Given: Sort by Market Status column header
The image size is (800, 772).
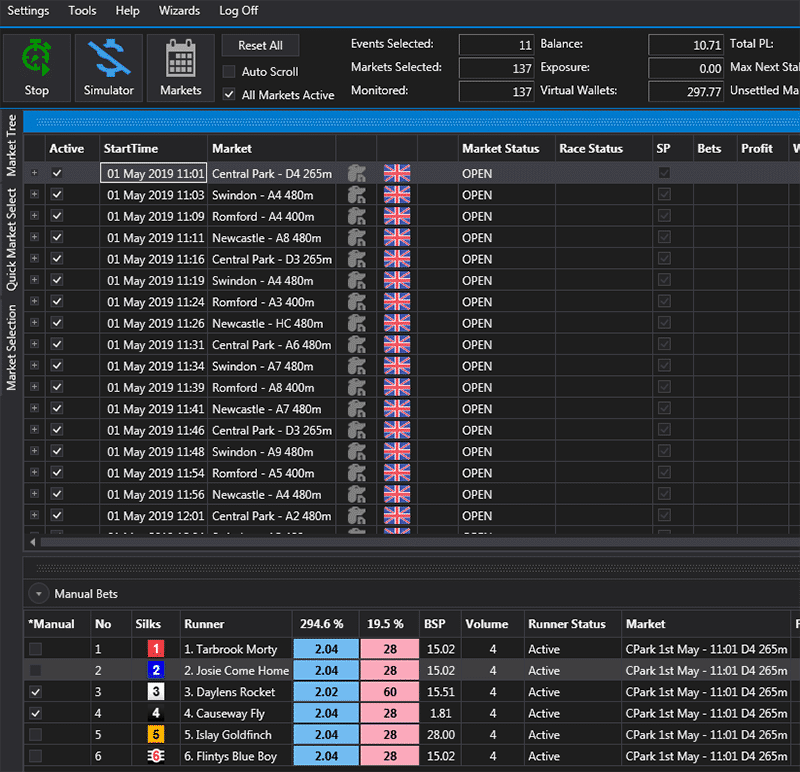Looking at the screenshot, I should (506, 148).
